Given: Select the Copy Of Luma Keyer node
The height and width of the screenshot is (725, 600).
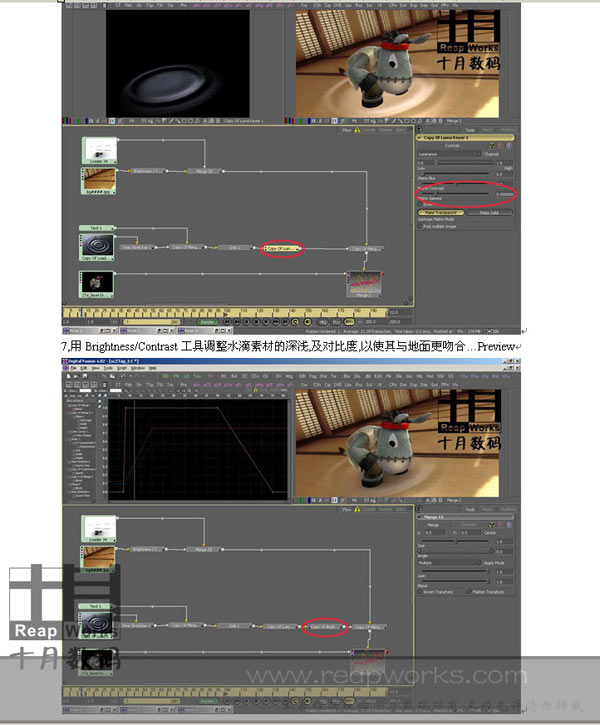Looking at the screenshot, I should [x=280, y=247].
